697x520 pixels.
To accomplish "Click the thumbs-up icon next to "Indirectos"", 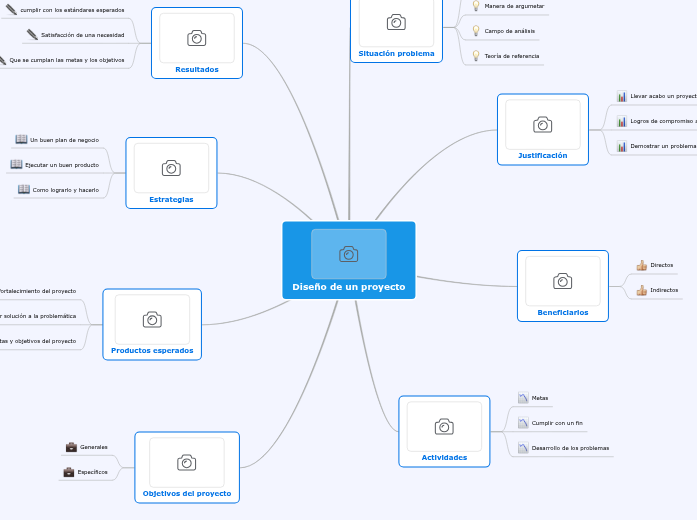I will click(x=642, y=290).
